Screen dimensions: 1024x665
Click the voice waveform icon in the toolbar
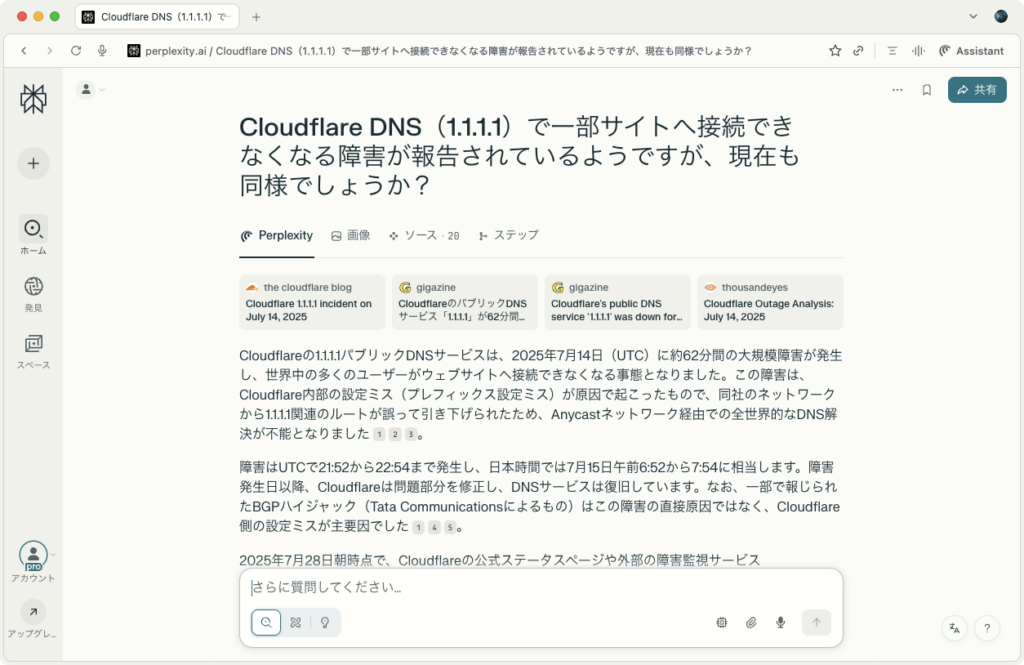[x=918, y=51]
